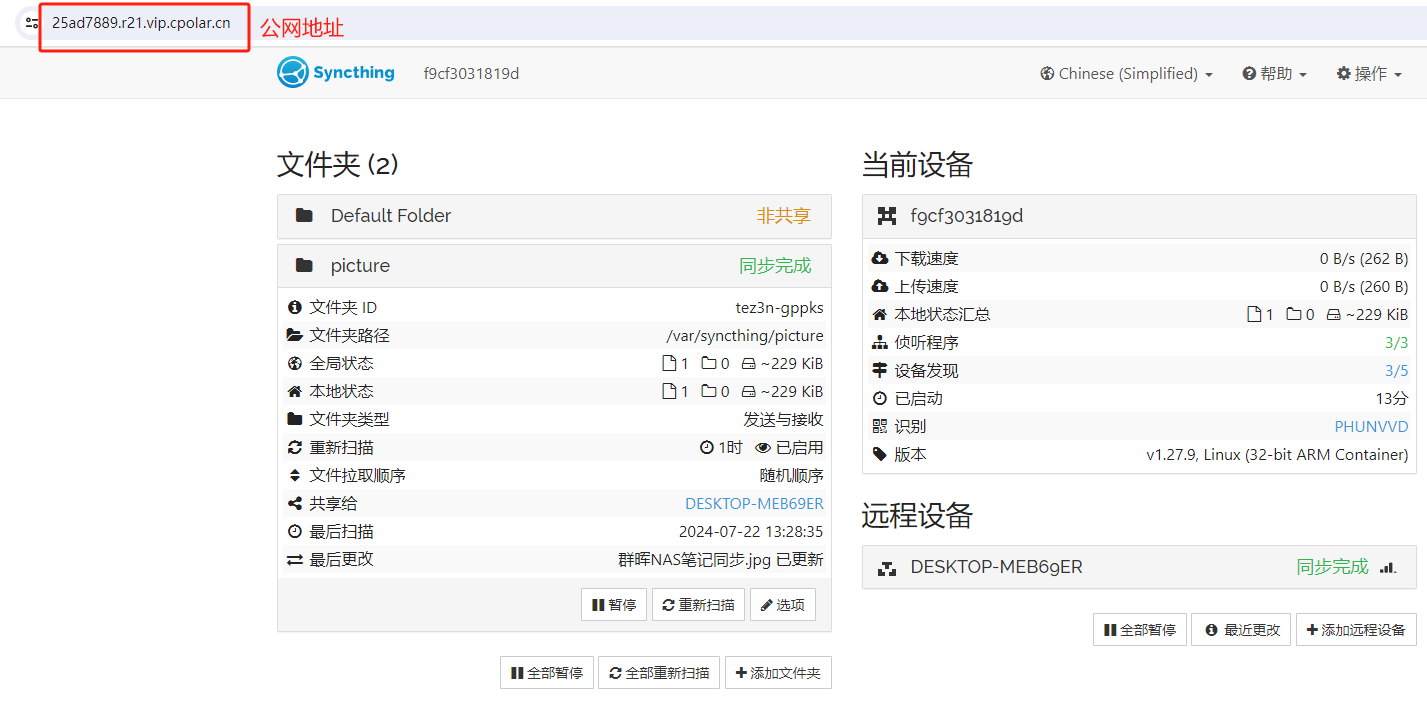Click the refresh icon for 重新扫描 row
1427x718 pixels.
click(295, 447)
